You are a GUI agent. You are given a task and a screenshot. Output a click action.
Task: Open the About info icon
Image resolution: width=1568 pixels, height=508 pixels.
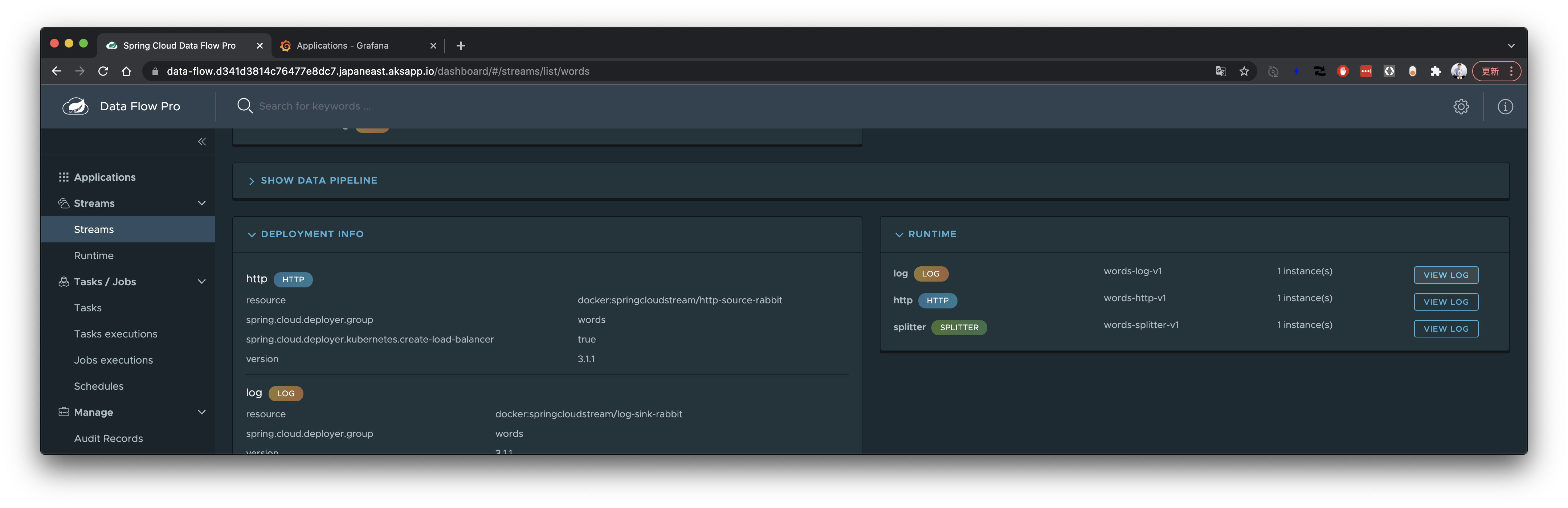[x=1505, y=106]
